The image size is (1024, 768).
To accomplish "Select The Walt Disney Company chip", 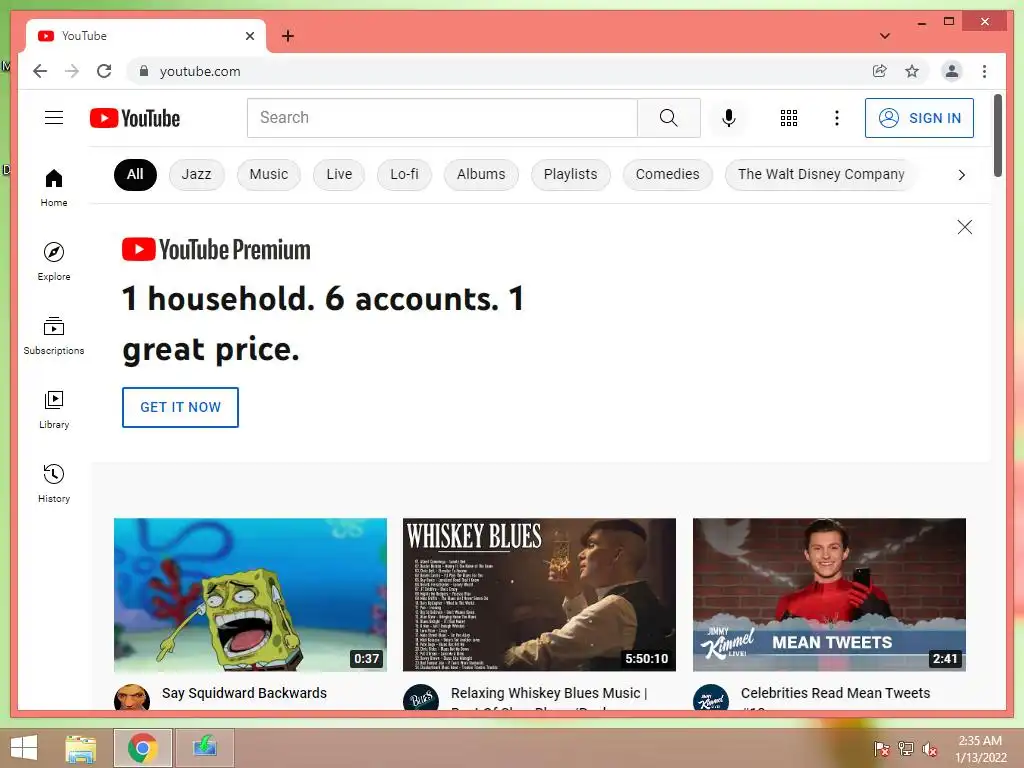I will point(821,174).
